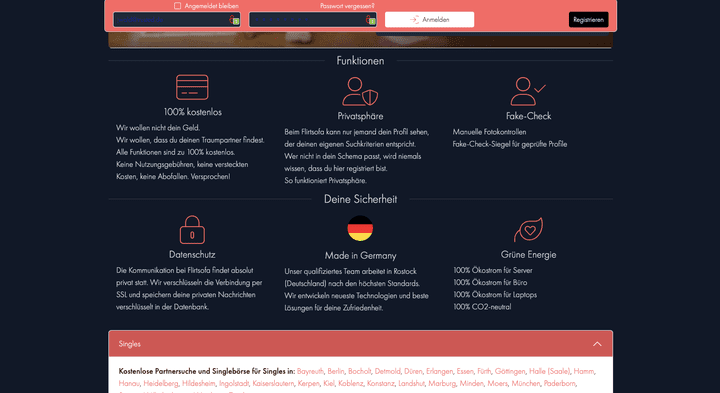Image resolution: width=720 pixels, height=393 pixels.
Task: Open the Konstanz singles link
Action: click(380, 383)
